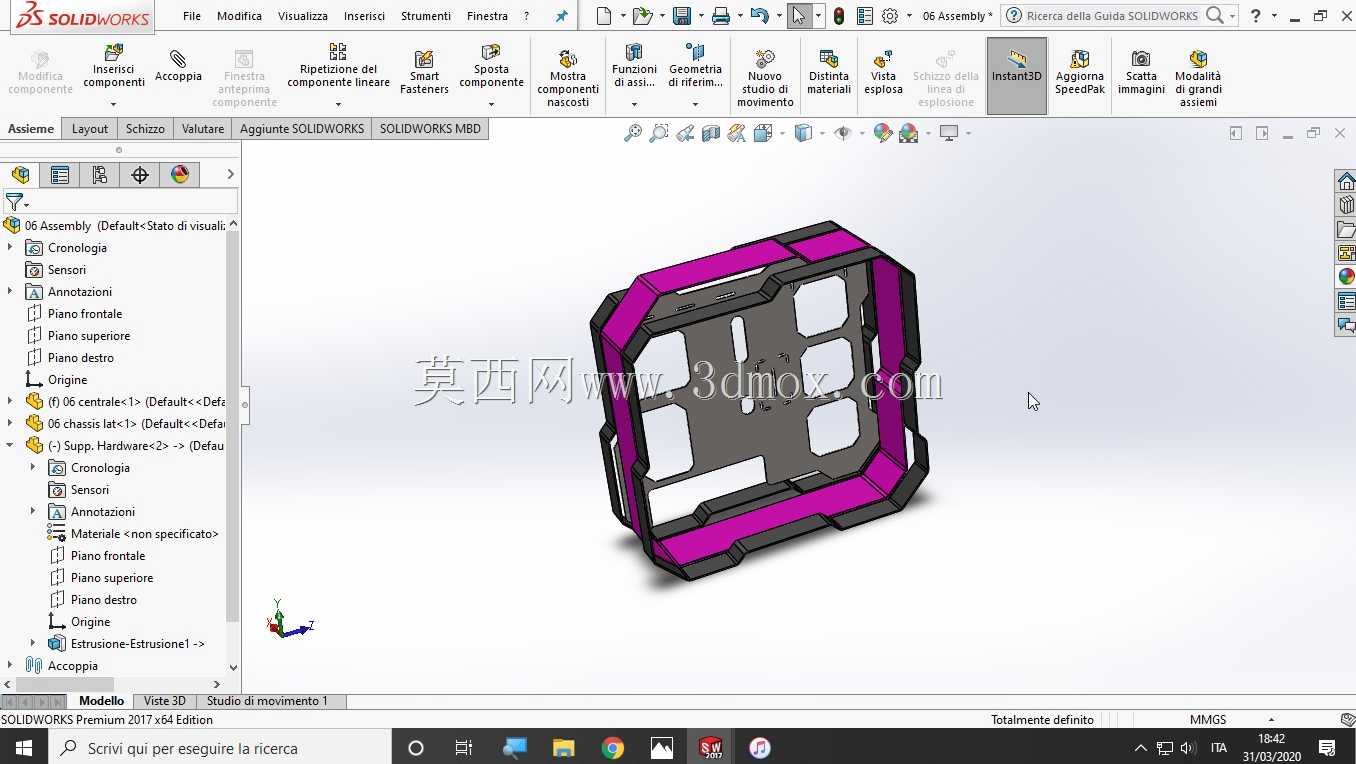Open Chrome from the taskbar
Image resolution: width=1356 pixels, height=764 pixels.
tap(613, 748)
